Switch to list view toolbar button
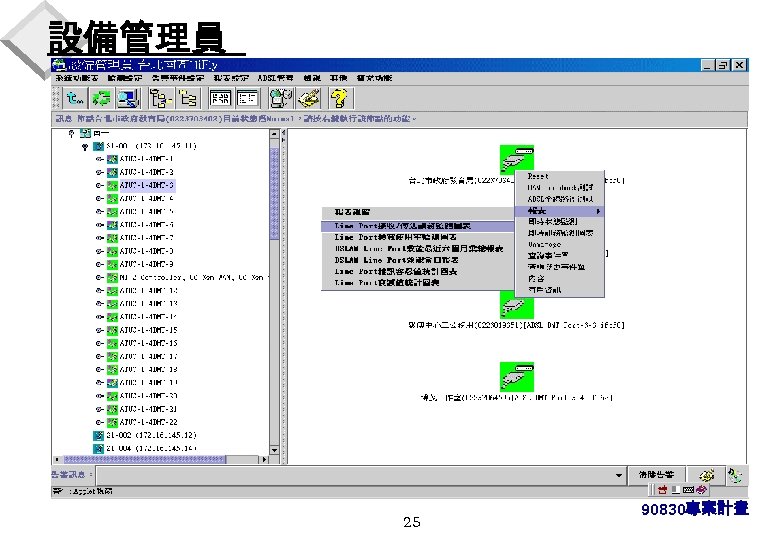This screenshot has height=540, width=780. 247,98
